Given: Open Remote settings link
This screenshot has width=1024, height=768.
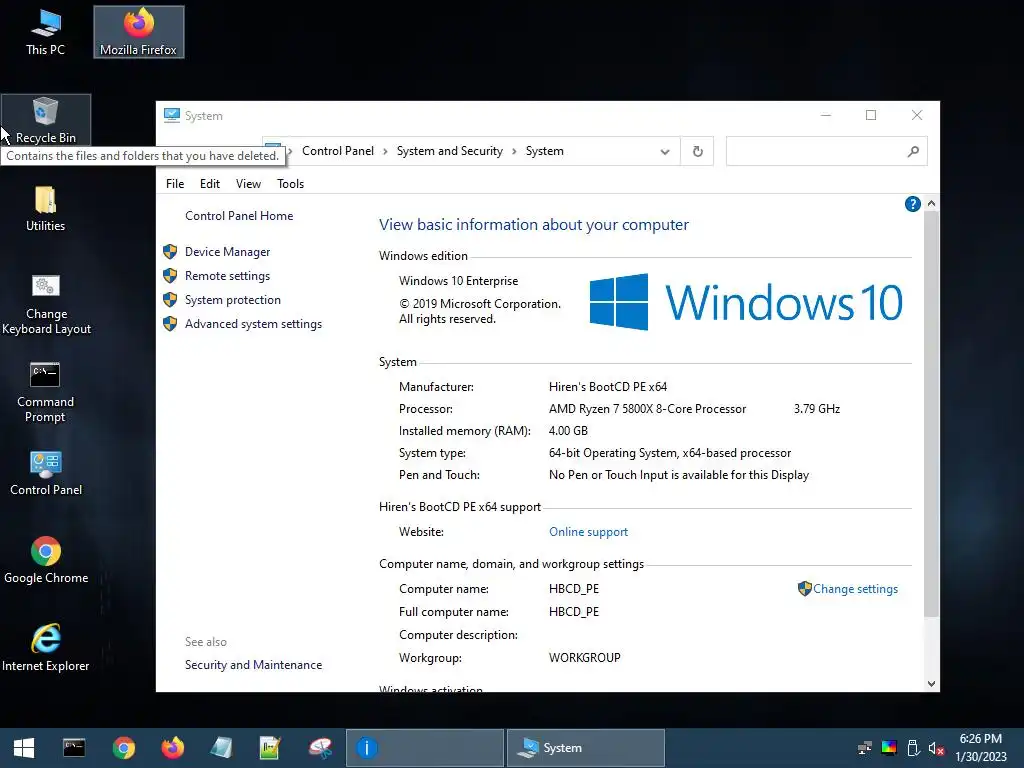Looking at the screenshot, I should 227,276.
